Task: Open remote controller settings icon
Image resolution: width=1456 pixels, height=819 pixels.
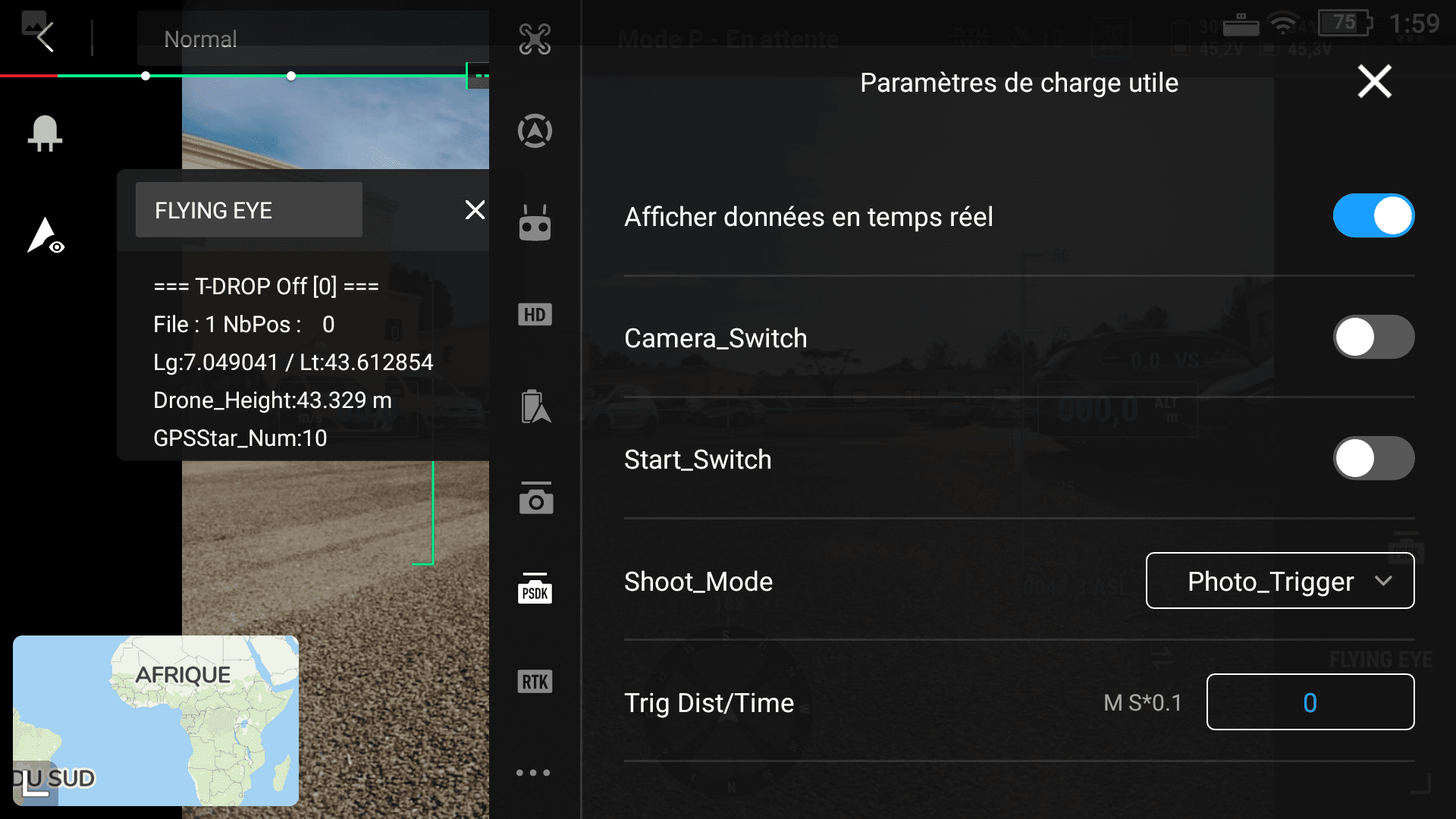Action: pyautogui.click(x=535, y=224)
